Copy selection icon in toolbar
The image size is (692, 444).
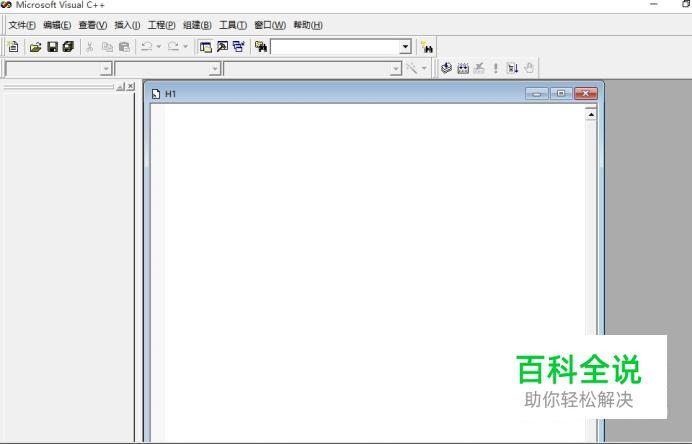pos(107,47)
